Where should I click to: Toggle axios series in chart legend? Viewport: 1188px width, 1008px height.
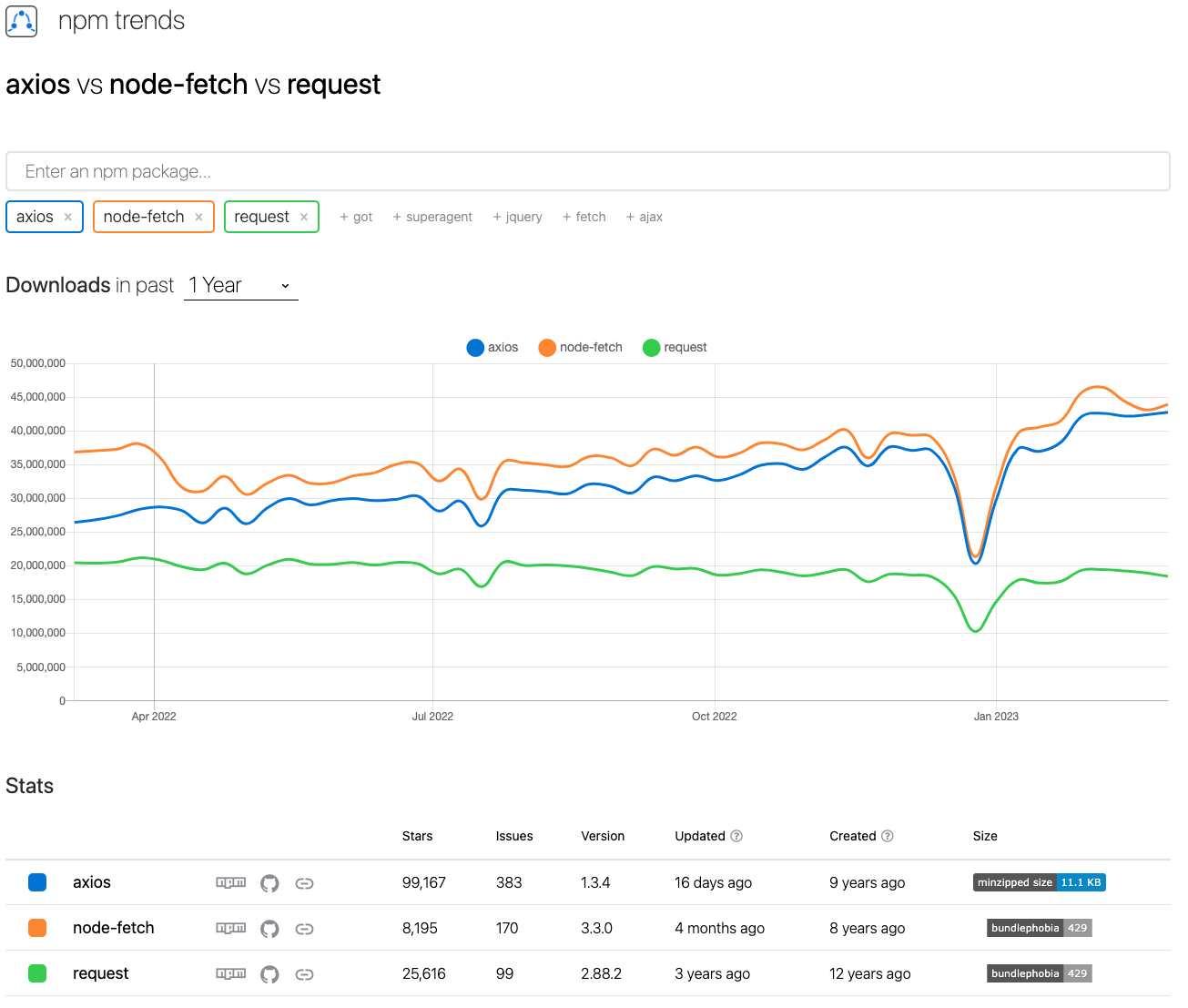pos(492,348)
